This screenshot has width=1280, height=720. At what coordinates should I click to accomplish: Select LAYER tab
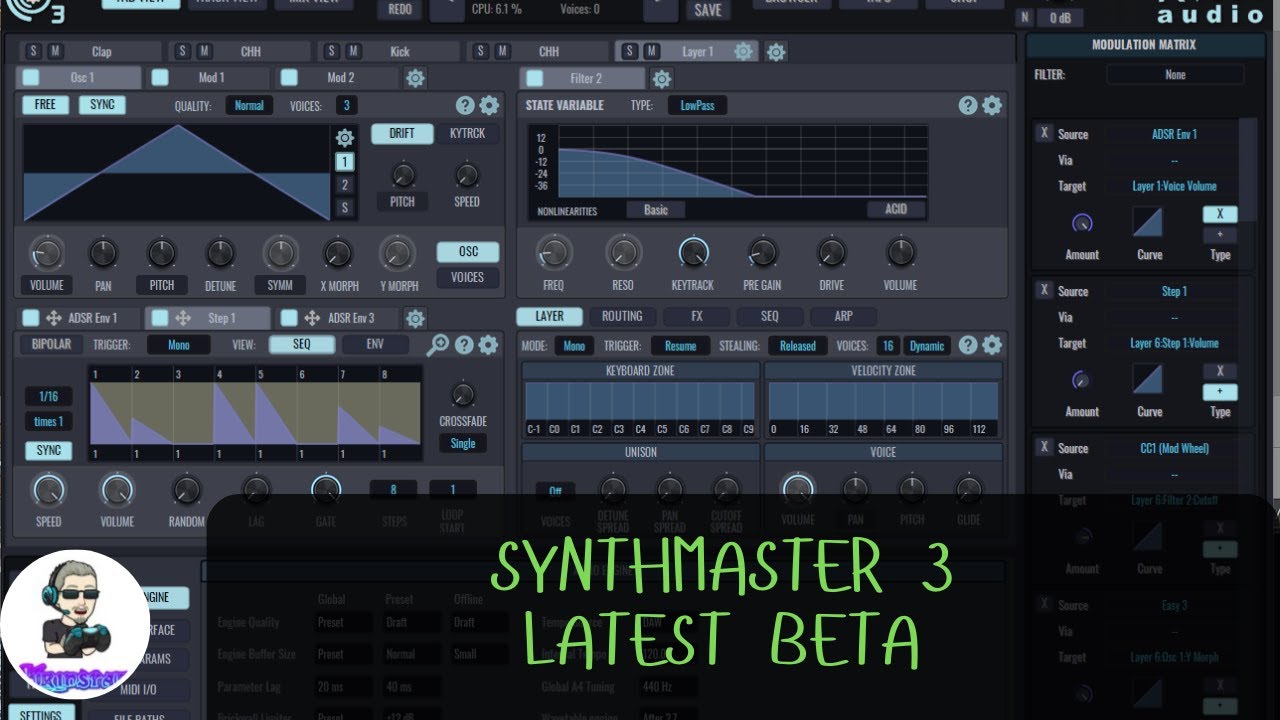(x=549, y=316)
